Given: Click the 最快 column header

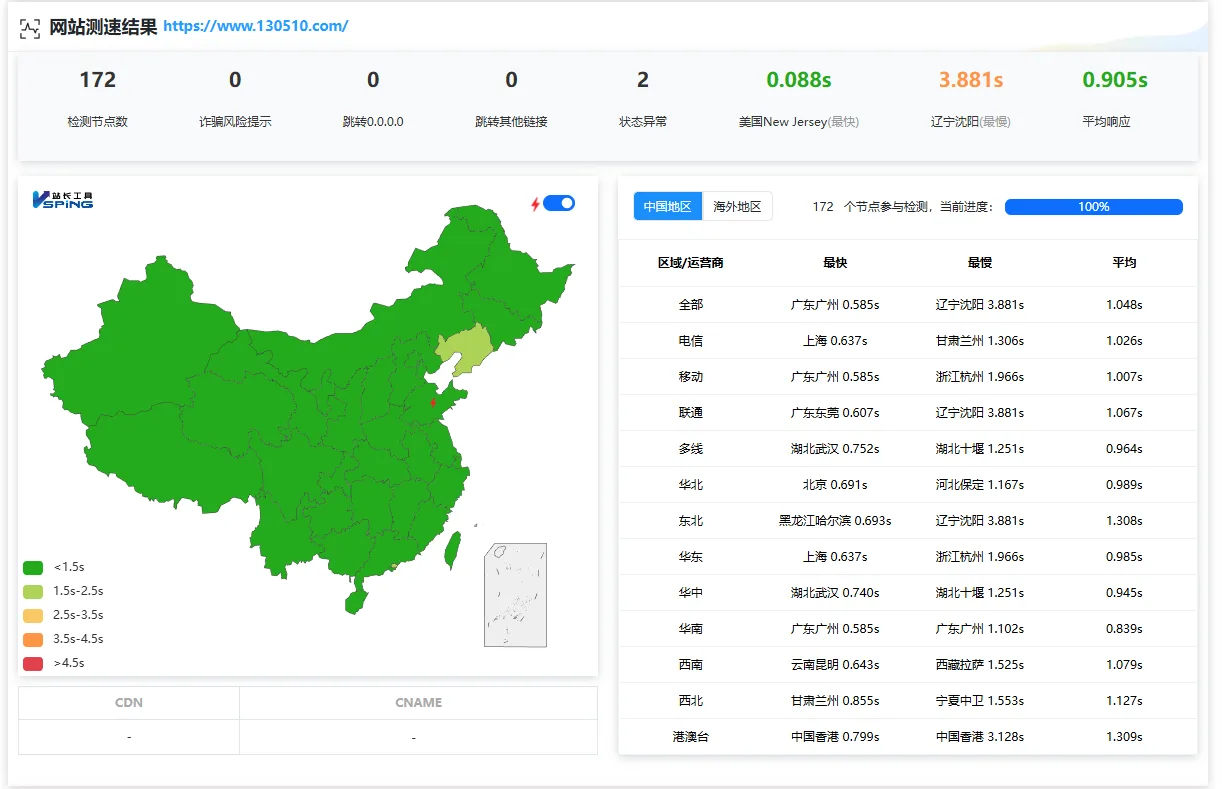Looking at the screenshot, I should point(835,263).
